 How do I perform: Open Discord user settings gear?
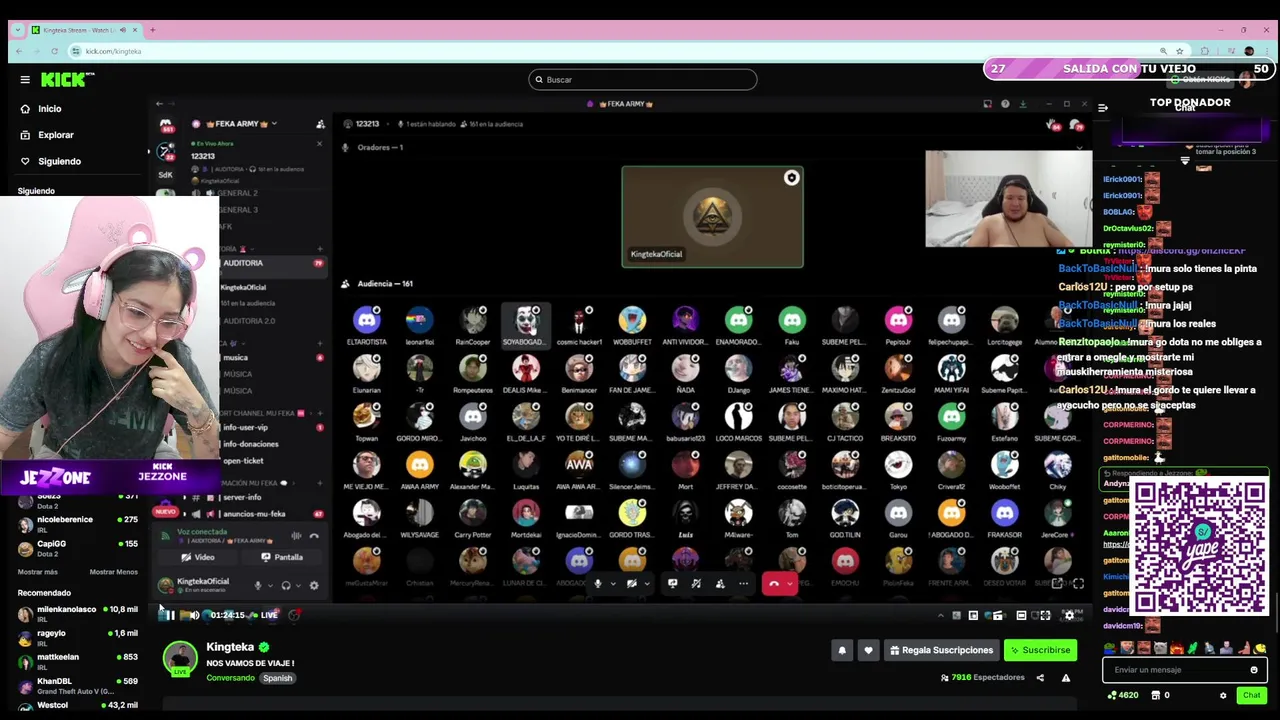point(314,585)
